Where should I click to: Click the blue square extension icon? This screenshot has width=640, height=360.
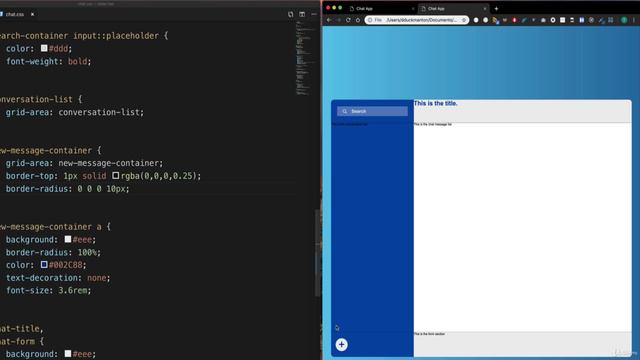[582, 20]
